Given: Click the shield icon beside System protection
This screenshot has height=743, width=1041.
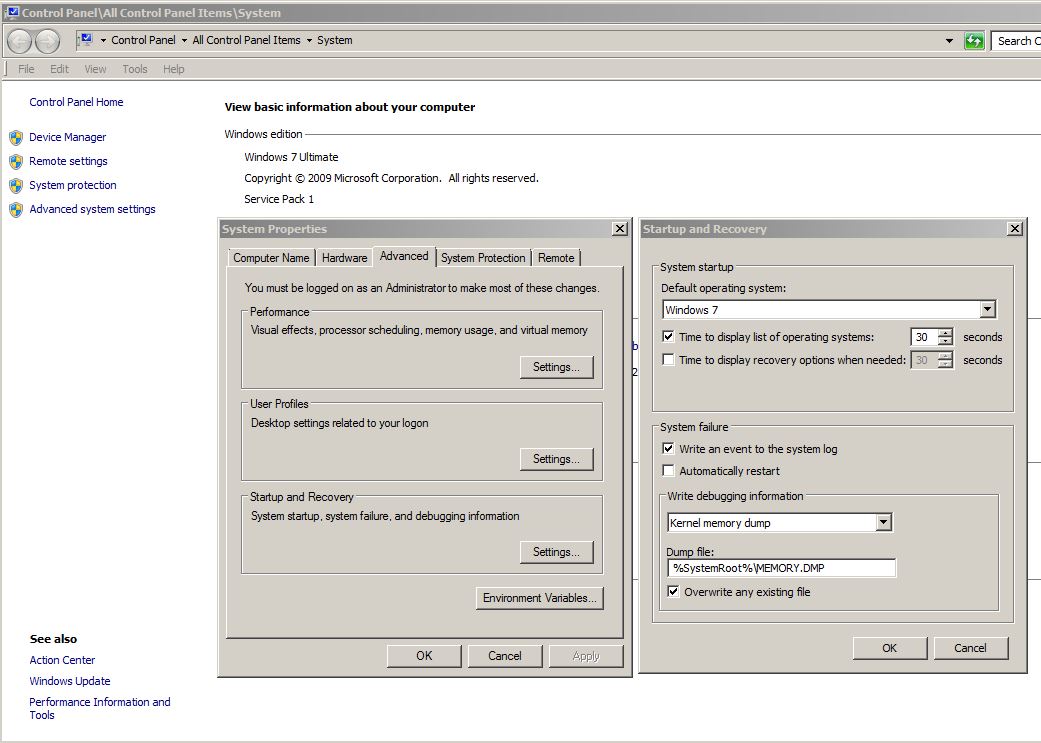Looking at the screenshot, I should [x=16, y=185].
